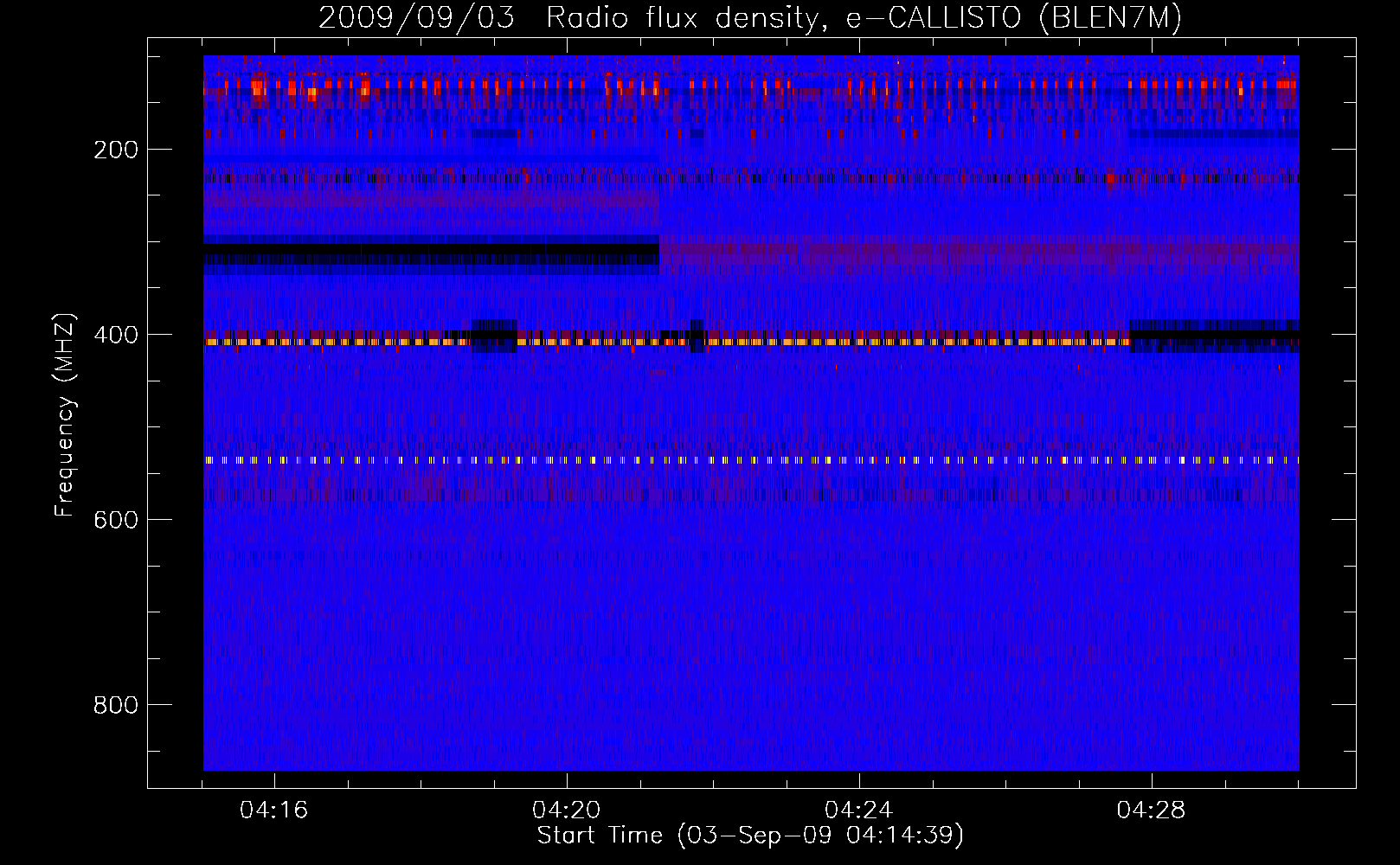Click the 04:16 time axis label

(x=274, y=810)
